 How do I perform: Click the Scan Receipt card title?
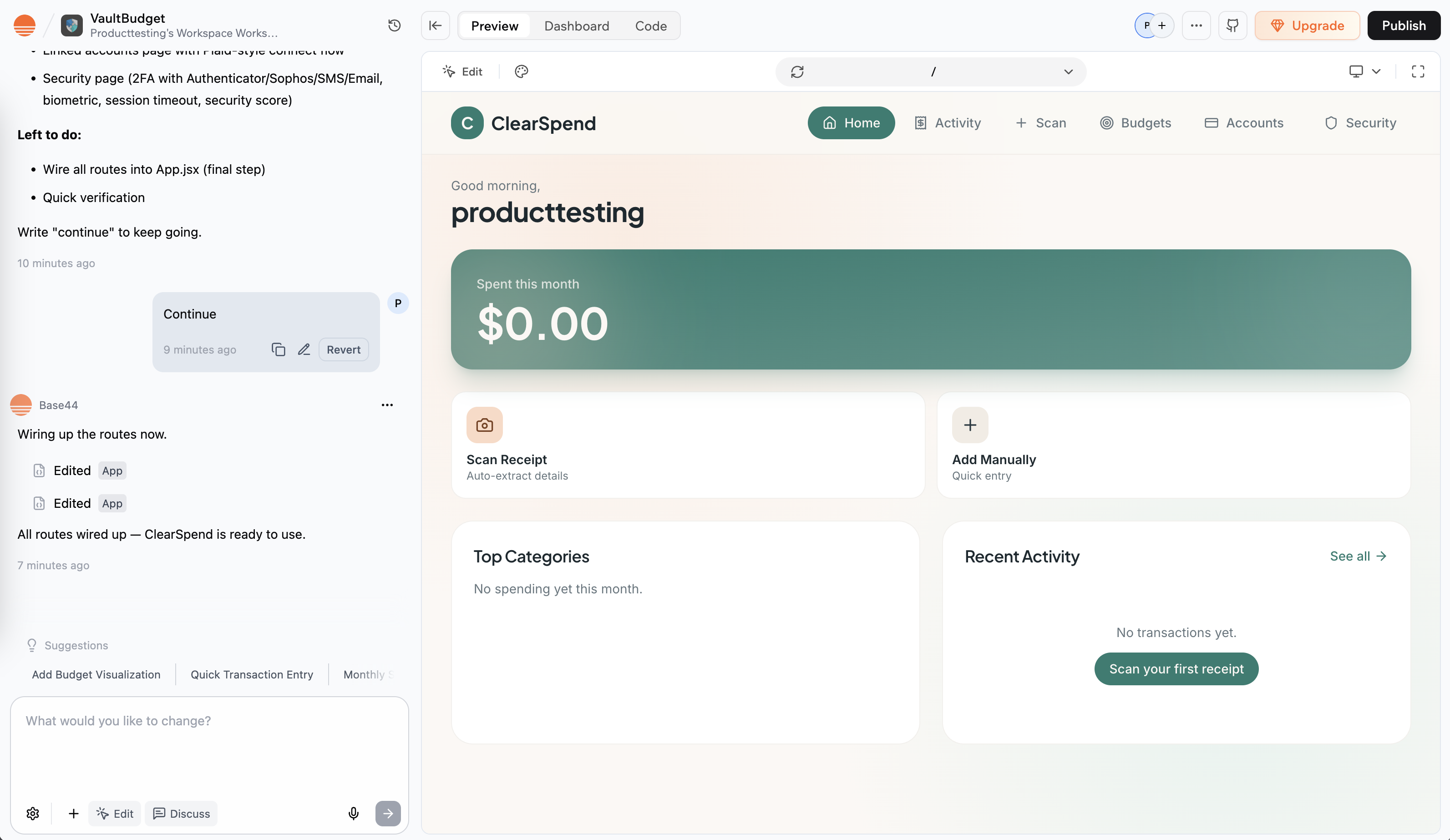pos(507,459)
